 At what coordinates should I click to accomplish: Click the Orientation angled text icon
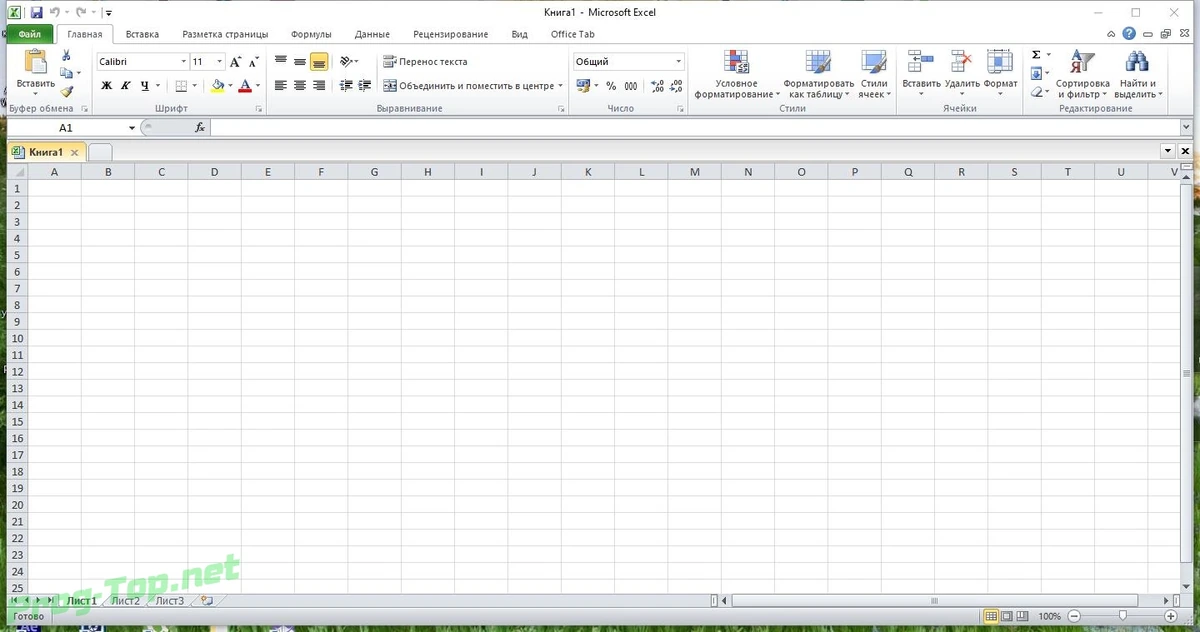coord(346,62)
